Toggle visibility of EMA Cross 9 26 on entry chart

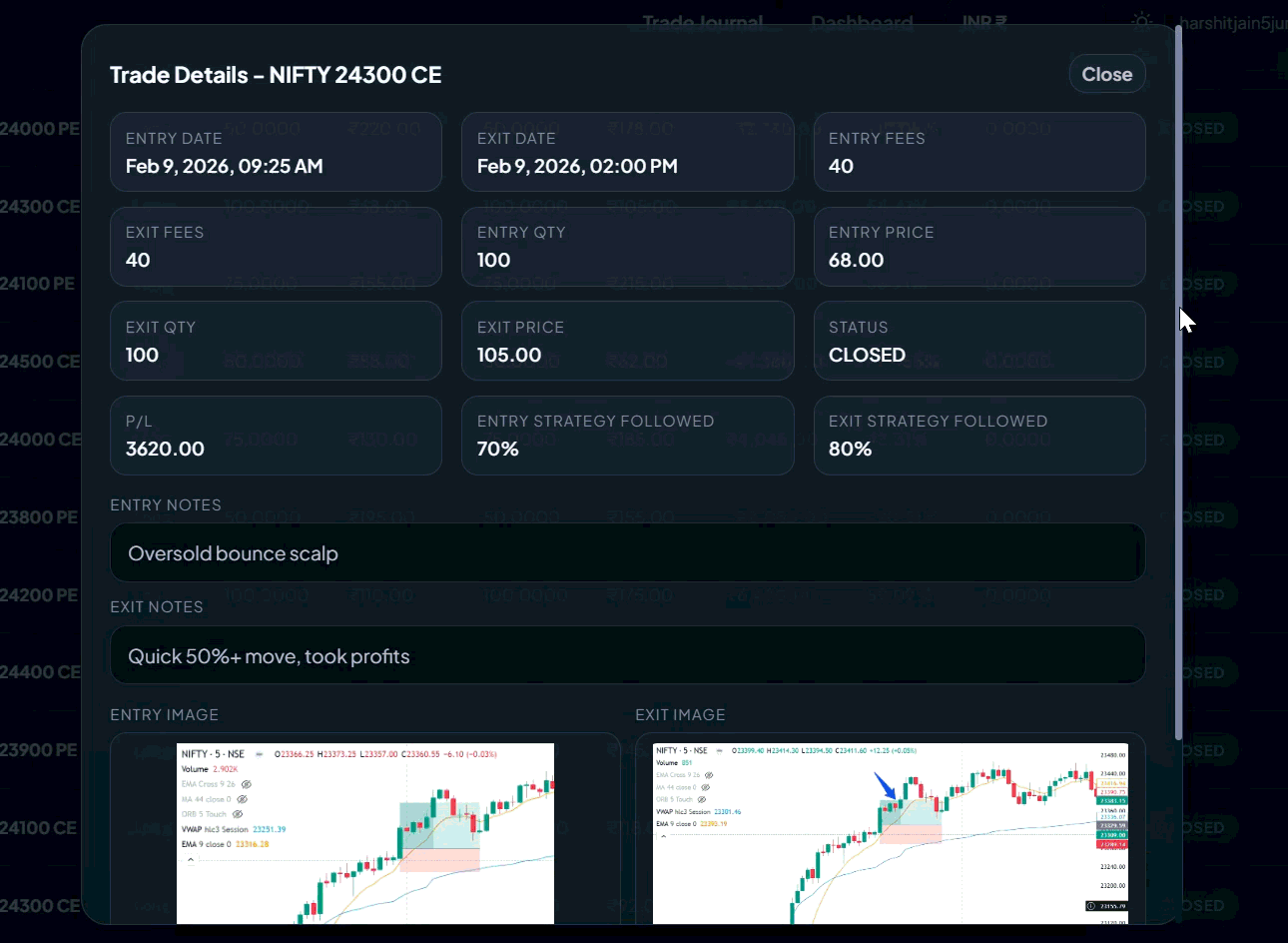point(247,784)
